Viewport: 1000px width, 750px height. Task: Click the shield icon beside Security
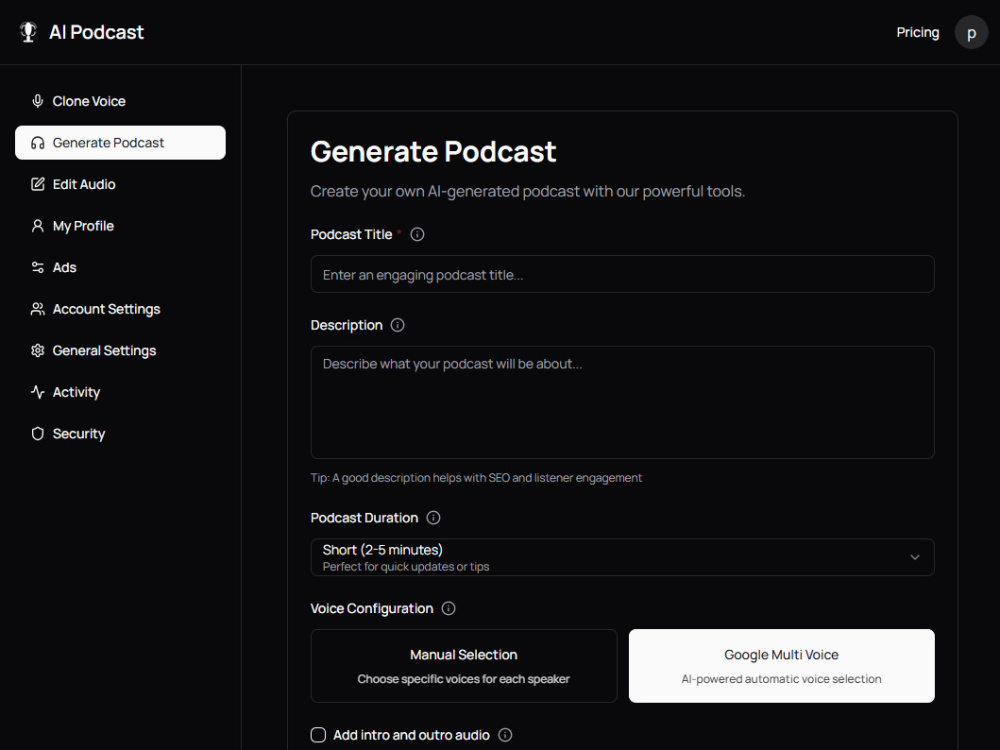pyautogui.click(x=38, y=434)
